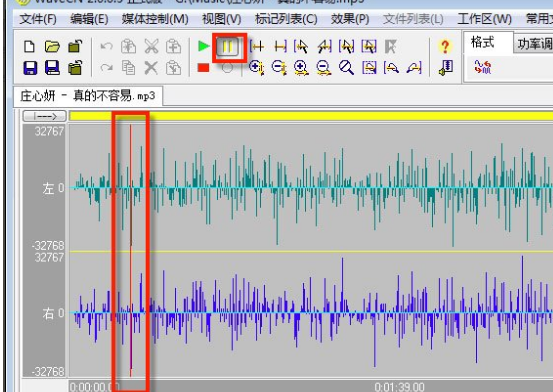Click the |---> button above the amplitude scale

tap(44, 116)
